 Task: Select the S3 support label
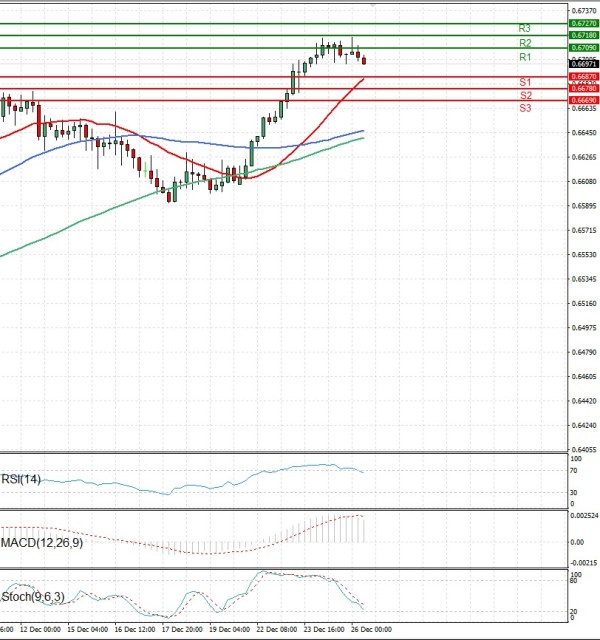(x=524, y=107)
